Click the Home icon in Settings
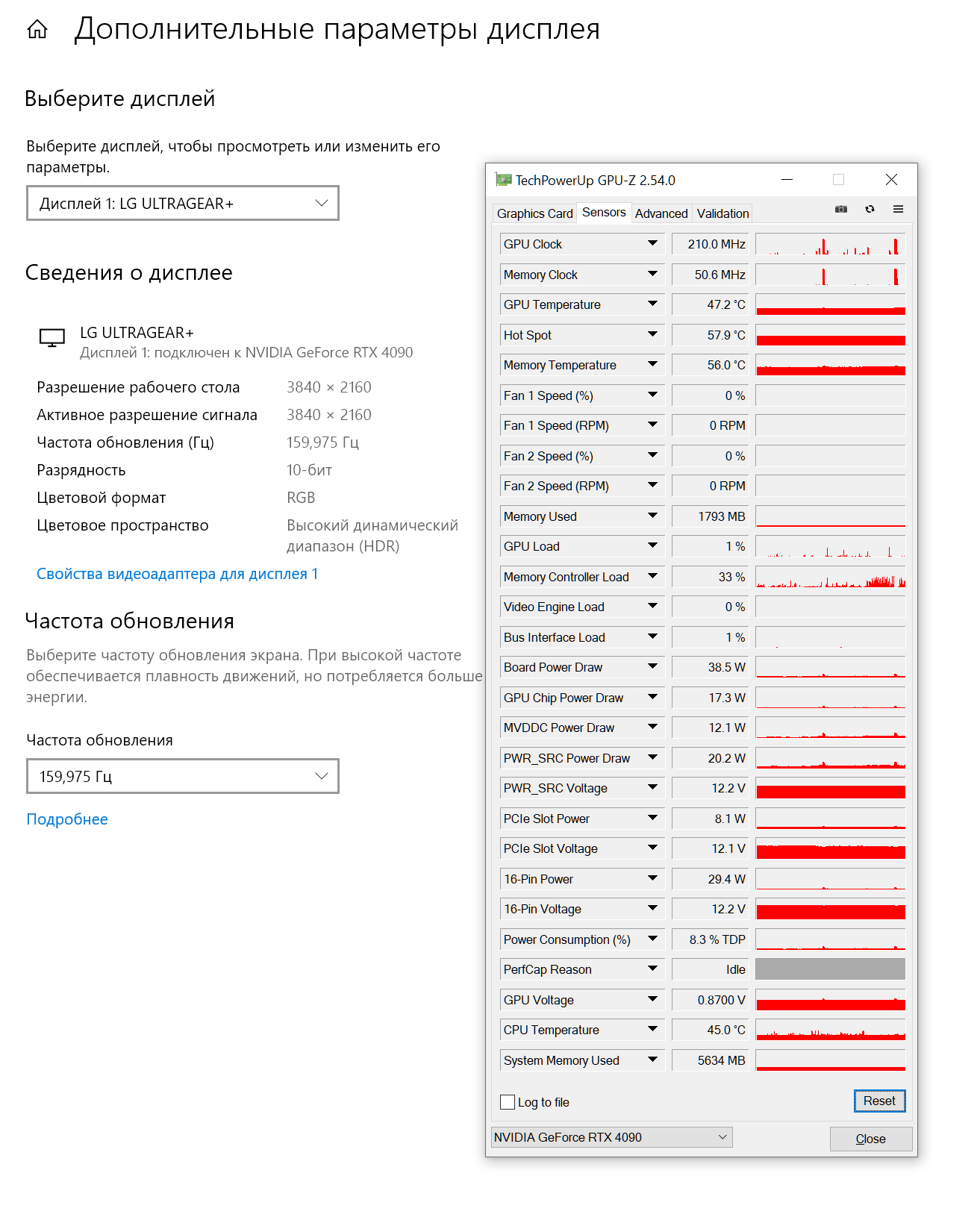Viewport: 980px width, 1223px height. (37, 30)
